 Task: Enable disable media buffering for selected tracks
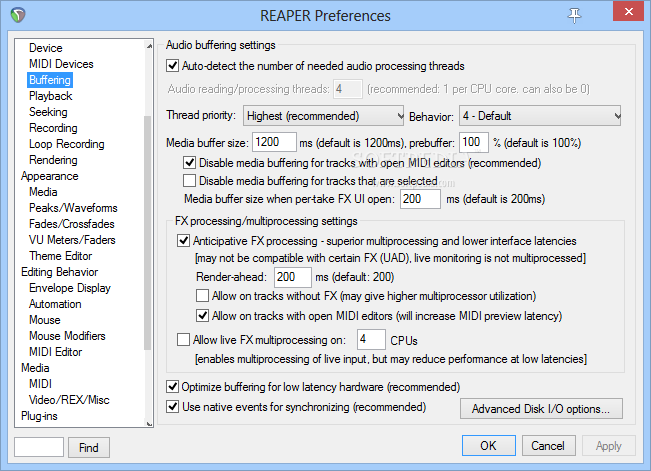click(x=190, y=181)
